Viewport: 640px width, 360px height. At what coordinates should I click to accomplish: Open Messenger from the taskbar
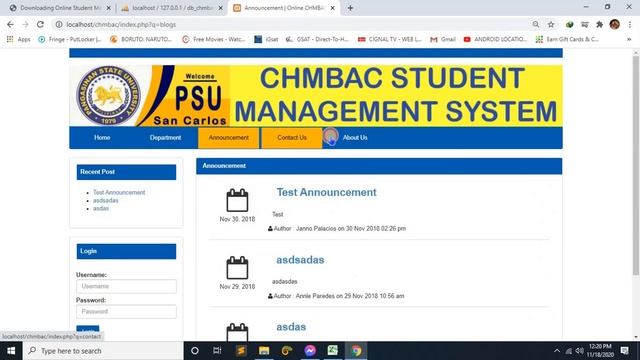(x=310, y=351)
